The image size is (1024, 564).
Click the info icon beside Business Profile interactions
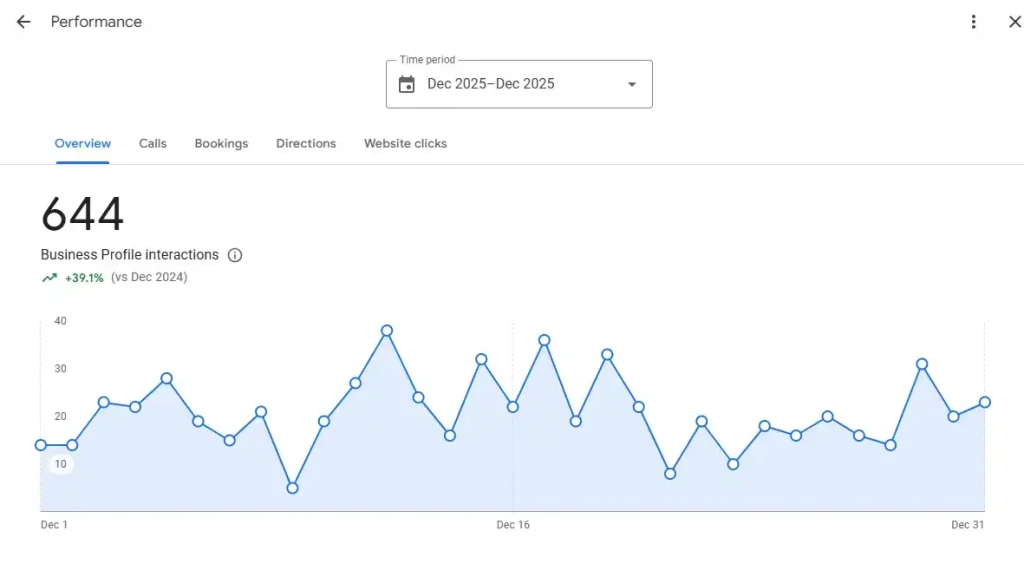click(x=235, y=255)
